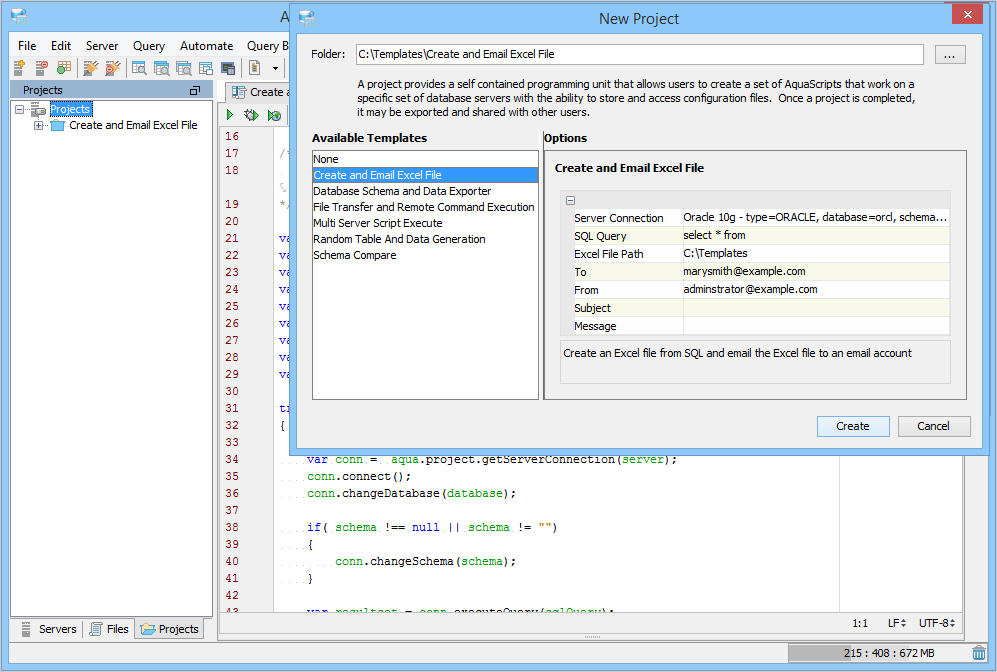Click the Debug script bug icon
The width and height of the screenshot is (997, 672).
(252, 116)
